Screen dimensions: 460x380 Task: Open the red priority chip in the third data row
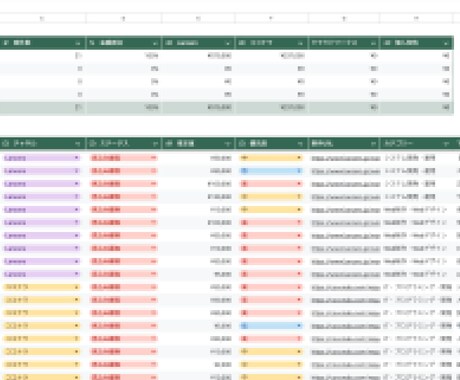pos(271,184)
